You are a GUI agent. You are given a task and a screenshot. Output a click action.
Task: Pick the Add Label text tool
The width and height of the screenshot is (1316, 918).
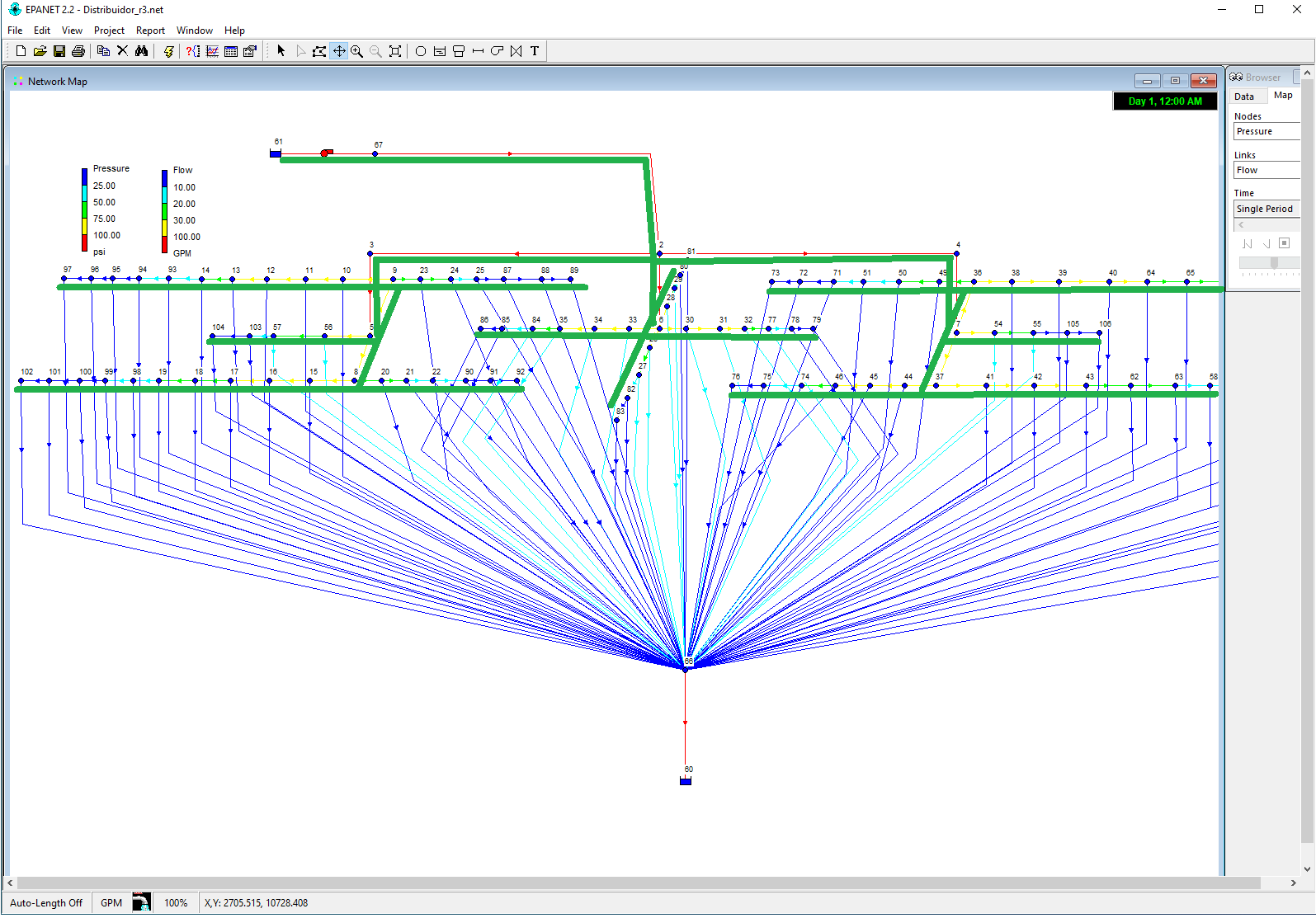[x=535, y=51]
